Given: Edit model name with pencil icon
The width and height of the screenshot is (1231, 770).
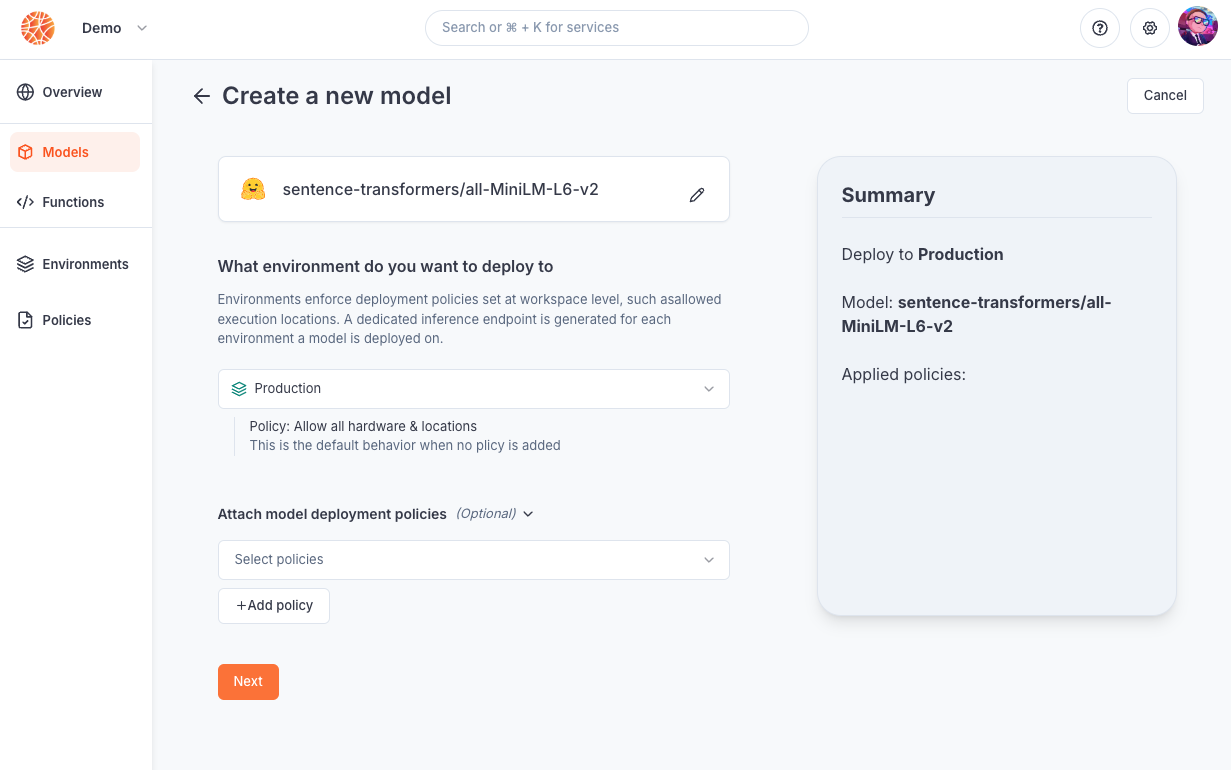Looking at the screenshot, I should click(x=697, y=195).
